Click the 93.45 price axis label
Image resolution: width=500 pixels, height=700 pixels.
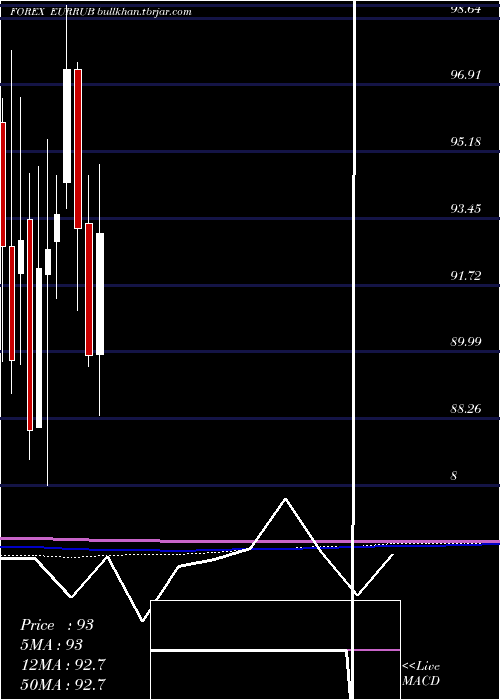click(x=465, y=208)
